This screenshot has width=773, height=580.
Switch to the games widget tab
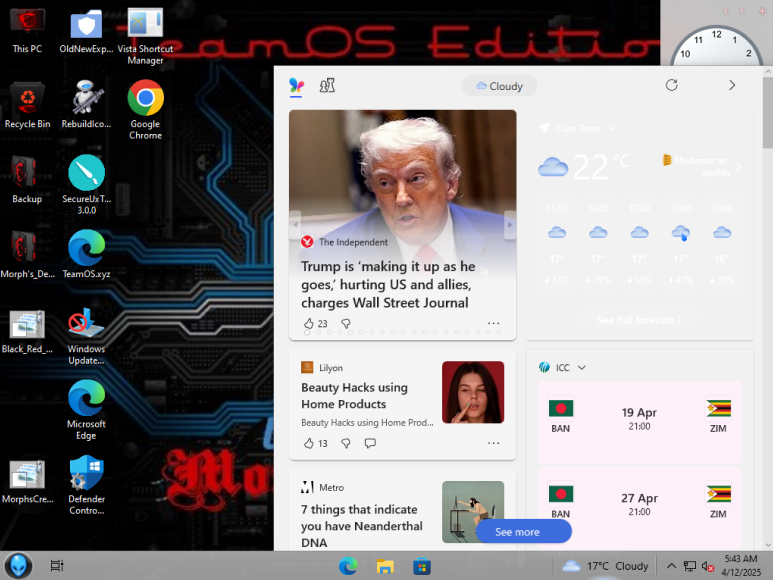pyautogui.click(x=327, y=86)
